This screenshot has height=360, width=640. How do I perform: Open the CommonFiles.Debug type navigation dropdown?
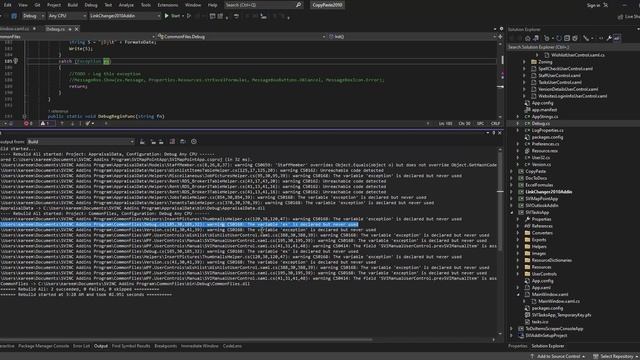[x=242, y=36]
